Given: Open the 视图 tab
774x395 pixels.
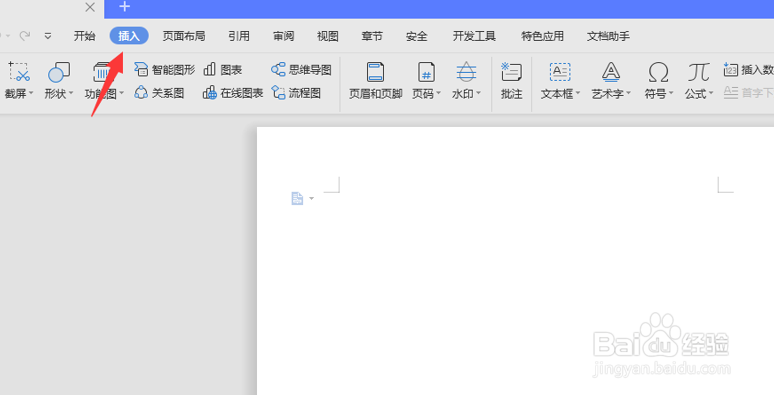Looking at the screenshot, I should 328,36.
